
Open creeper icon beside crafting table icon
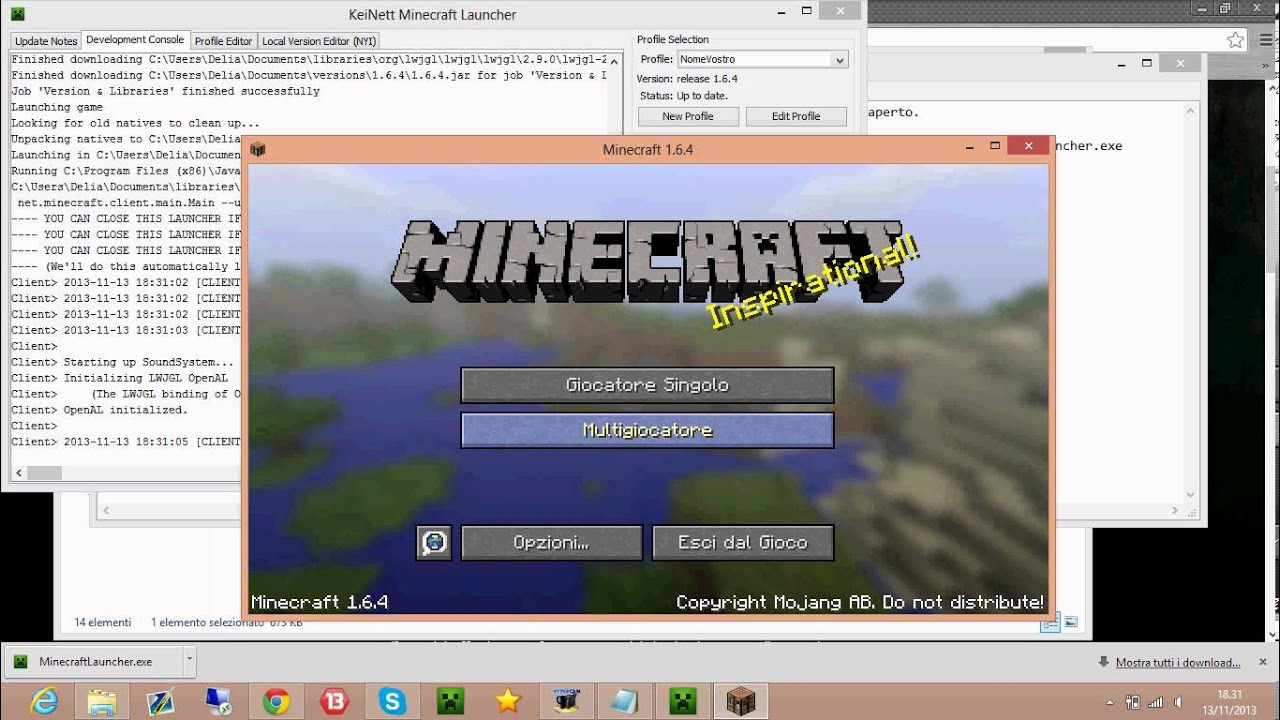[682, 701]
